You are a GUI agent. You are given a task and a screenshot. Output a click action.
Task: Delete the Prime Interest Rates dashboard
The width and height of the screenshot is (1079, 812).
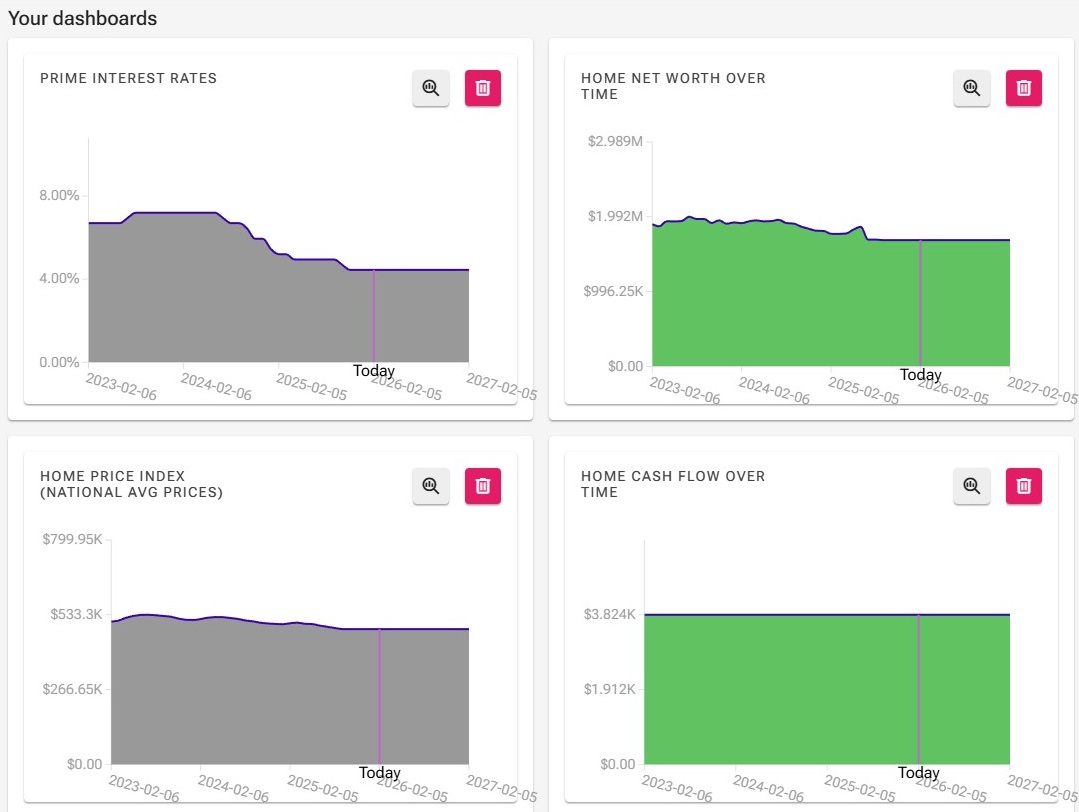pyautogui.click(x=483, y=88)
